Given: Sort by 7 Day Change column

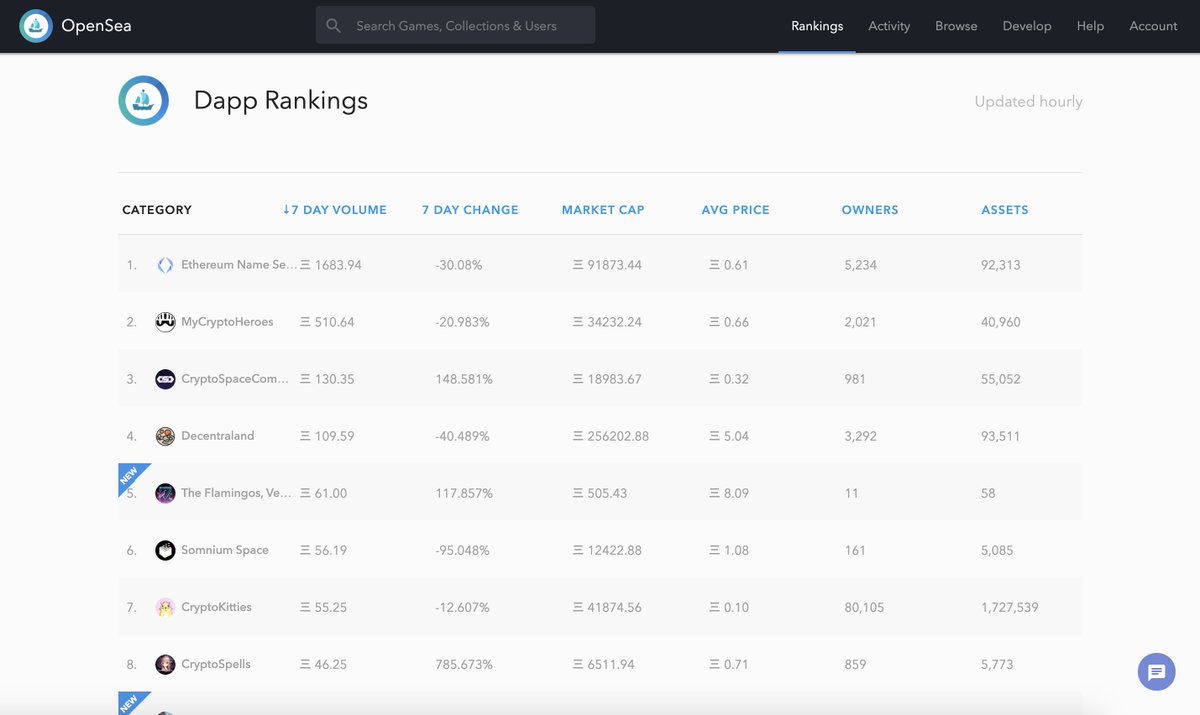Looking at the screenshot, I should point(470,210).
